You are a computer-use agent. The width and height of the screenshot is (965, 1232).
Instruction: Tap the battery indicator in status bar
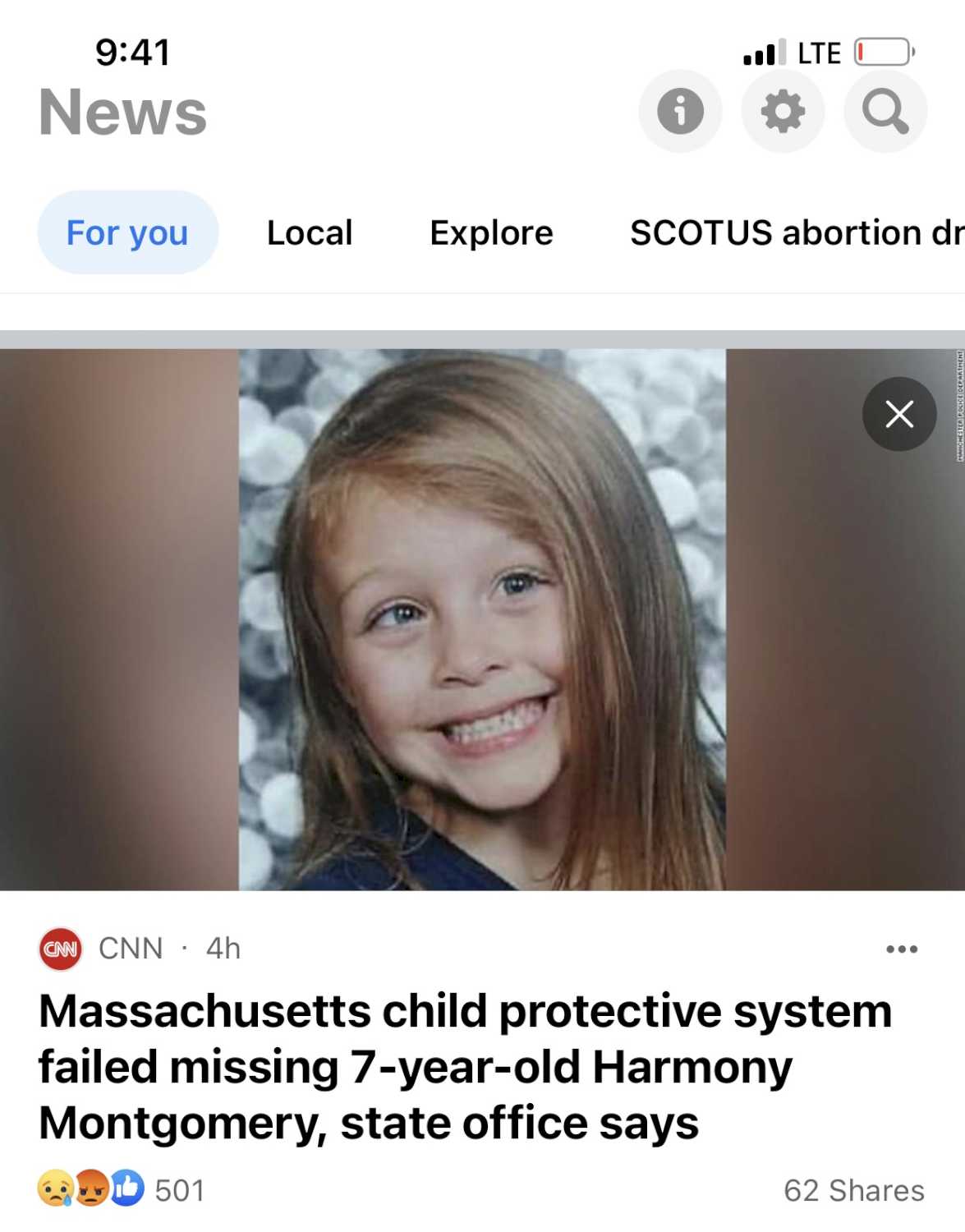(x=884, y=53)
